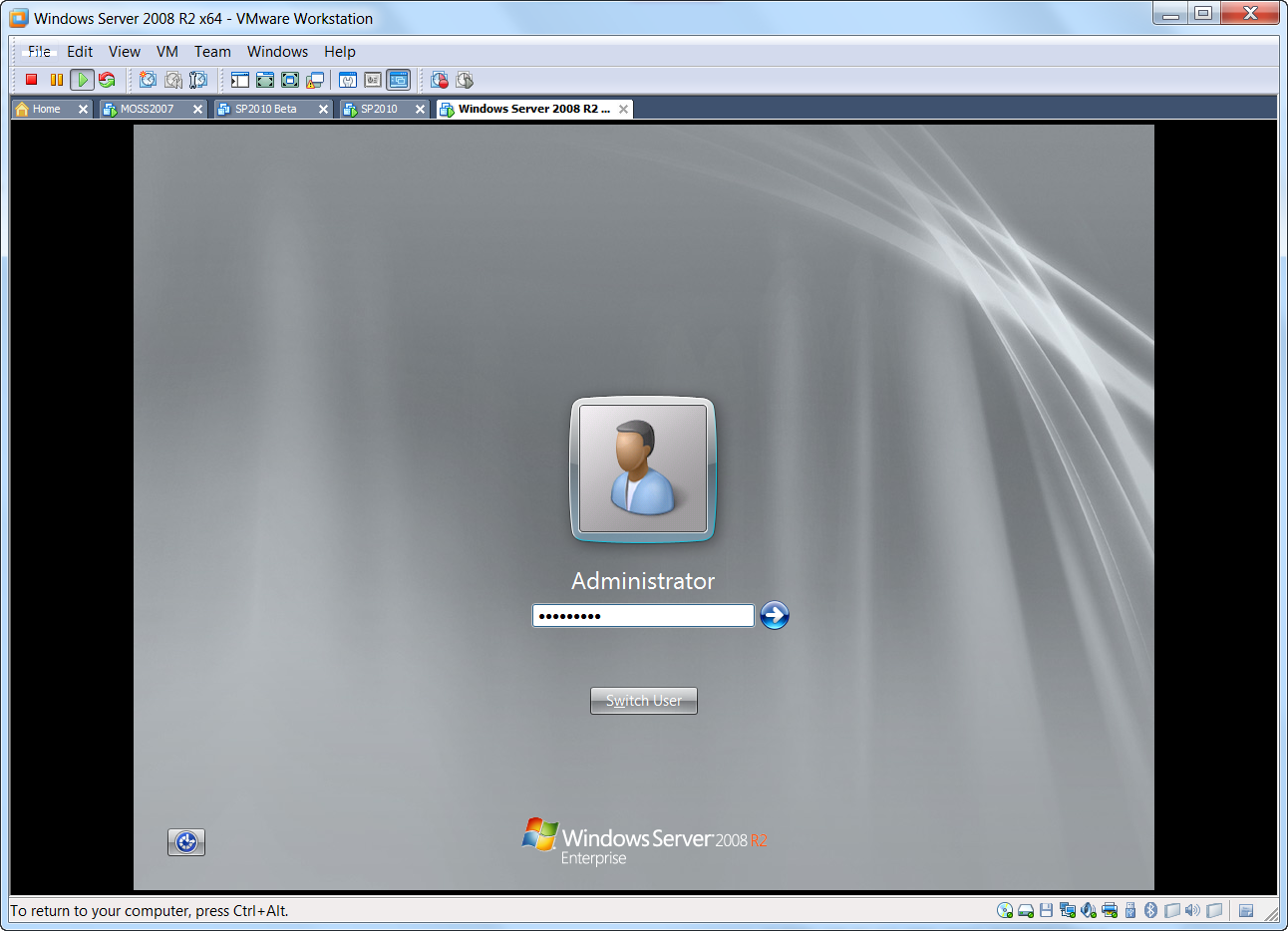The image size is (1288, 931).
Task: Close the Windows Server 2008 R2 tab
Action: (623, 109)
